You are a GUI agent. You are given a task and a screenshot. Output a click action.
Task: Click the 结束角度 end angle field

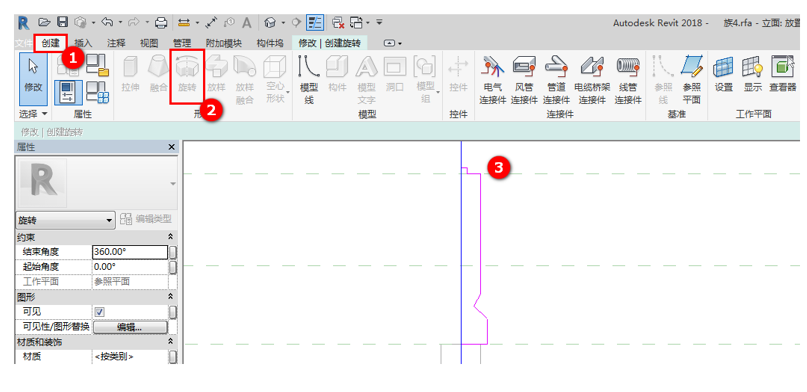point(130,252)
